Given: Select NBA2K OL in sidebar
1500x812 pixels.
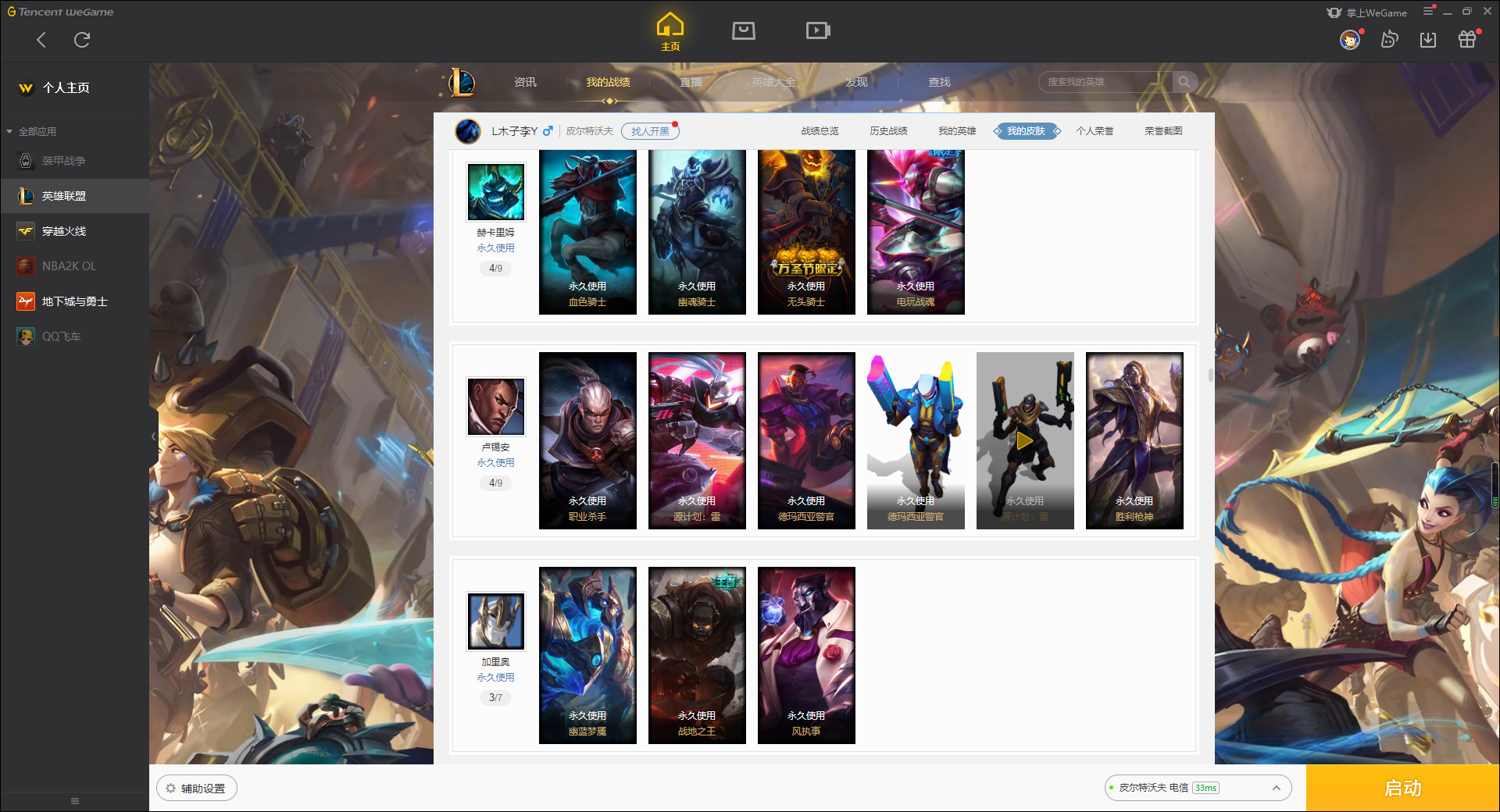Looking at the screenshot, I should click(74, 266).
